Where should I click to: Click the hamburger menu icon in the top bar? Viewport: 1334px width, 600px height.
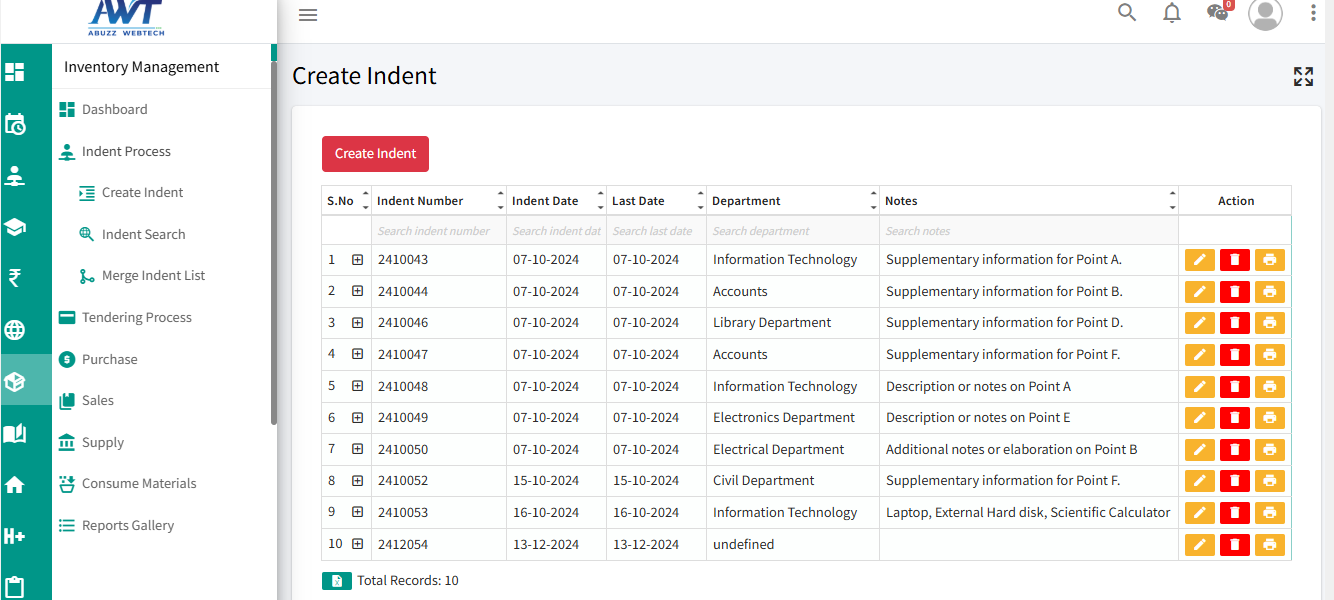pos(308,15)
